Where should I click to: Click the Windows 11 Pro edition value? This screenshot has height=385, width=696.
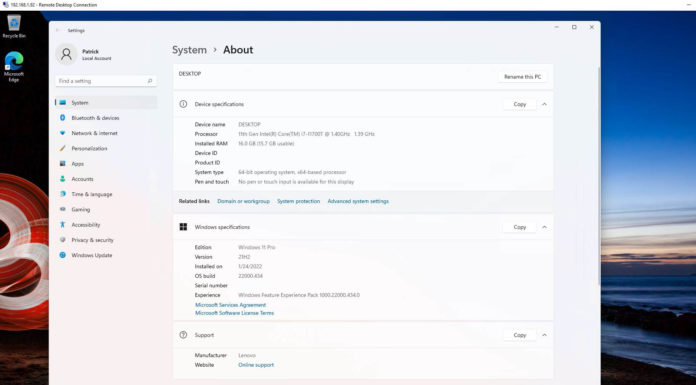[x=257, y=247]
